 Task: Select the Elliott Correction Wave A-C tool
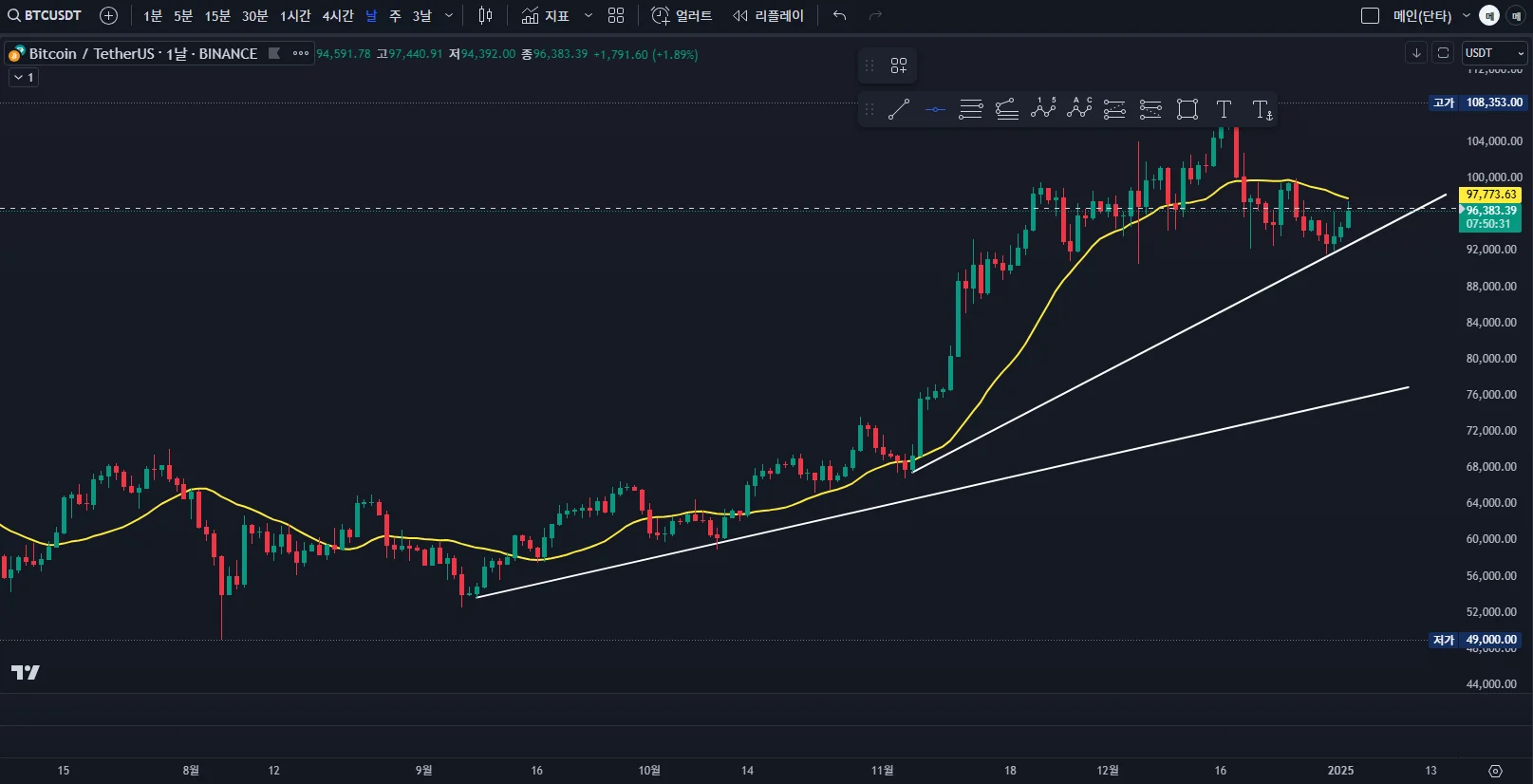(x=1079, y=109)
